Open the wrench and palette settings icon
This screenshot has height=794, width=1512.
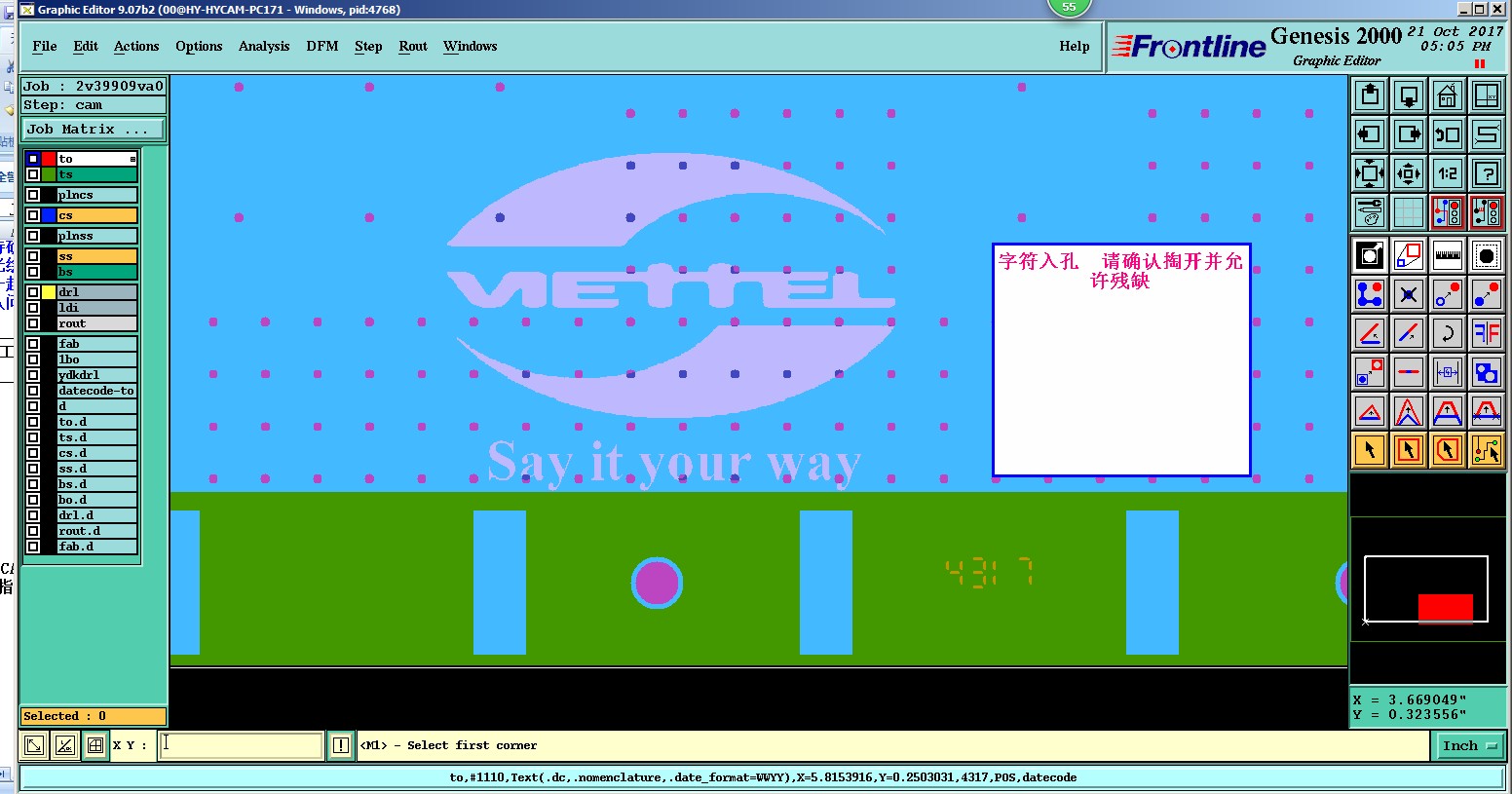click(1370, 211)
